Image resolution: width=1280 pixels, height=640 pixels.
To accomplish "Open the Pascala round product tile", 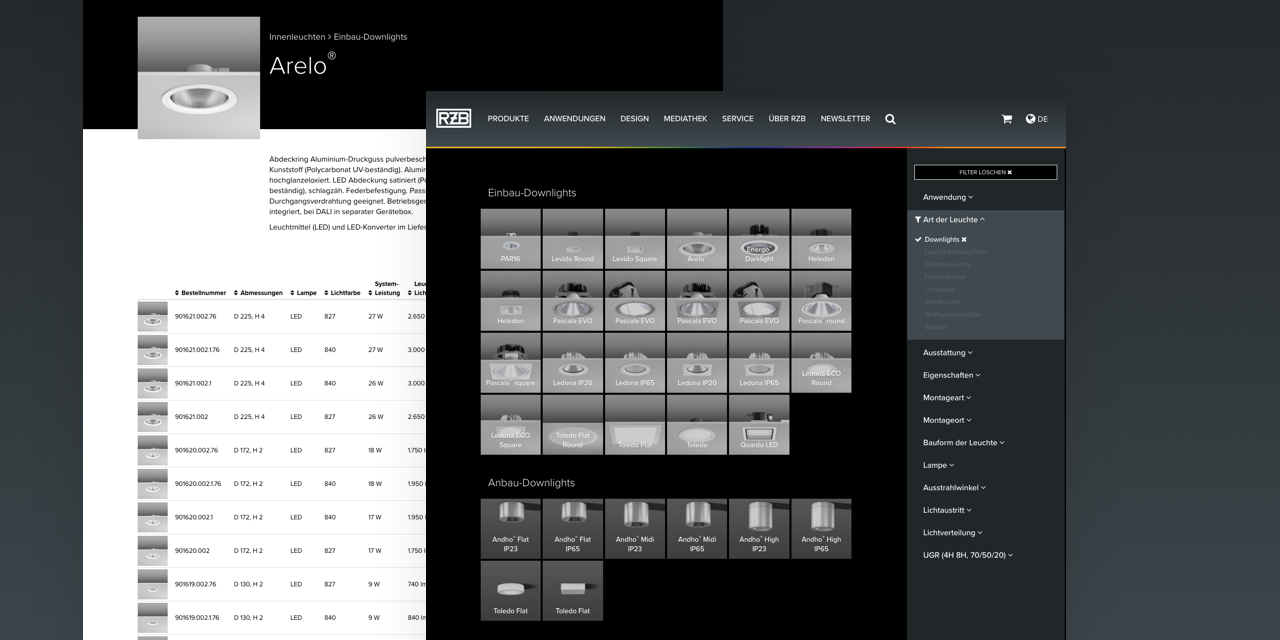I will 820,300.
